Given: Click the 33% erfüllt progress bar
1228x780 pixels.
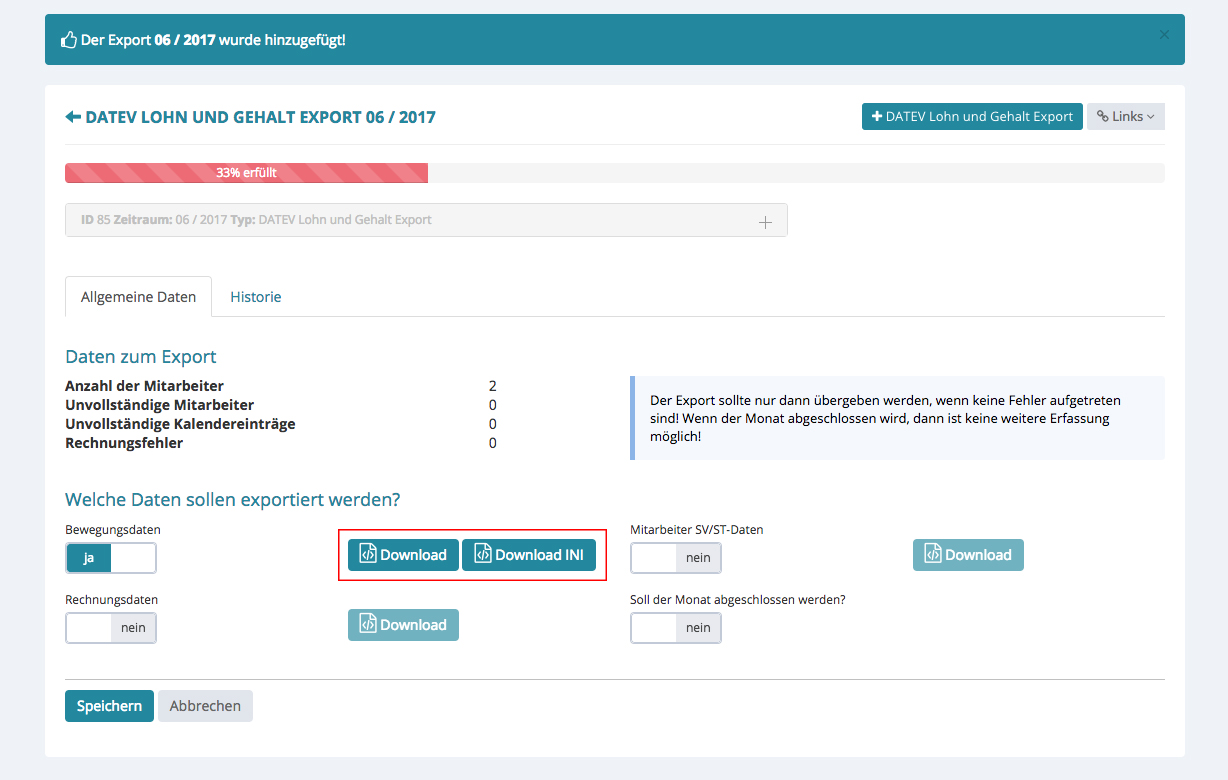Looking at the screenshot, I should click(x=246, y=173).
